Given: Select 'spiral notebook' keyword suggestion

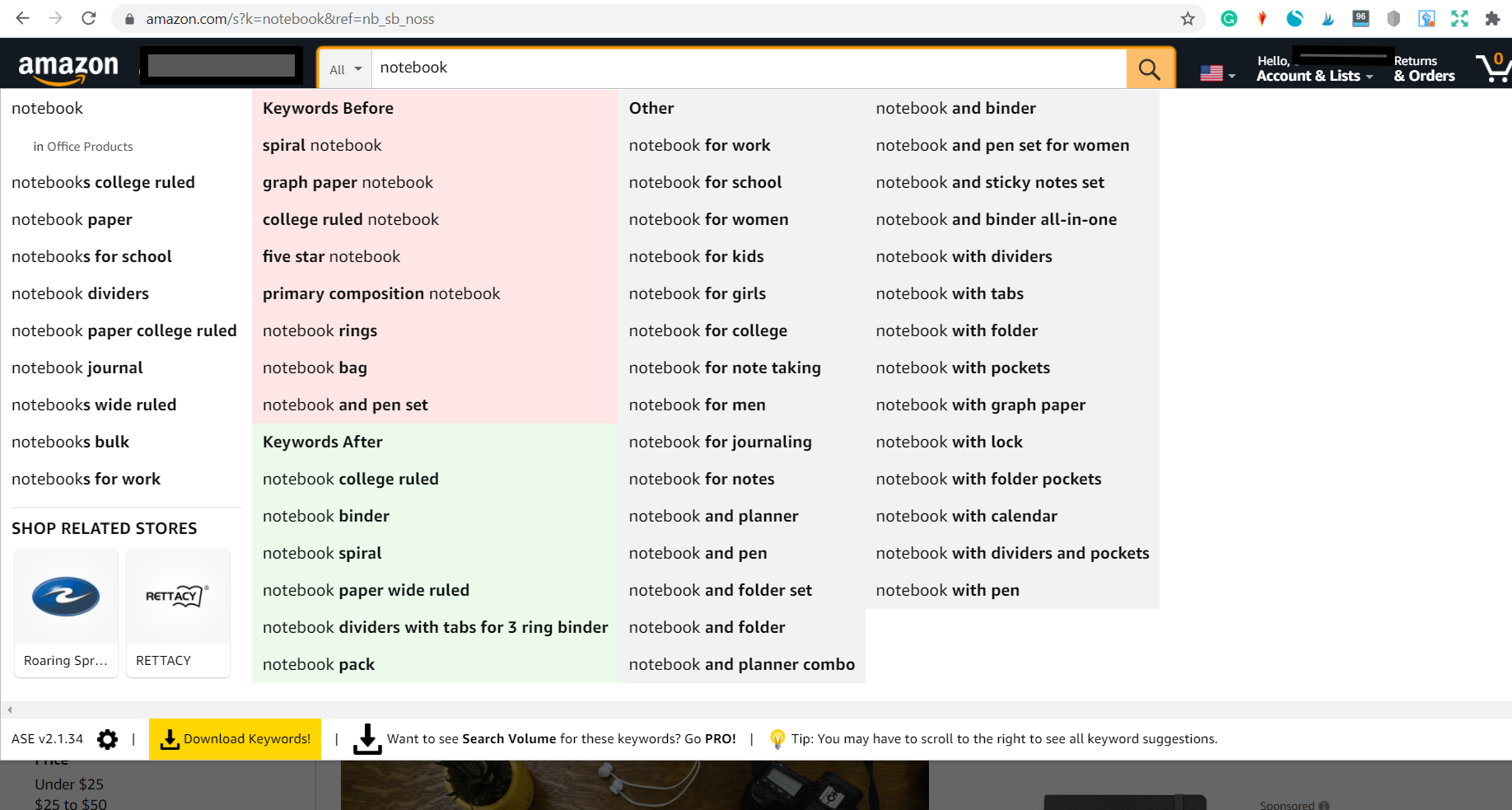Looking at the screenshot, I should coord(322,146).
